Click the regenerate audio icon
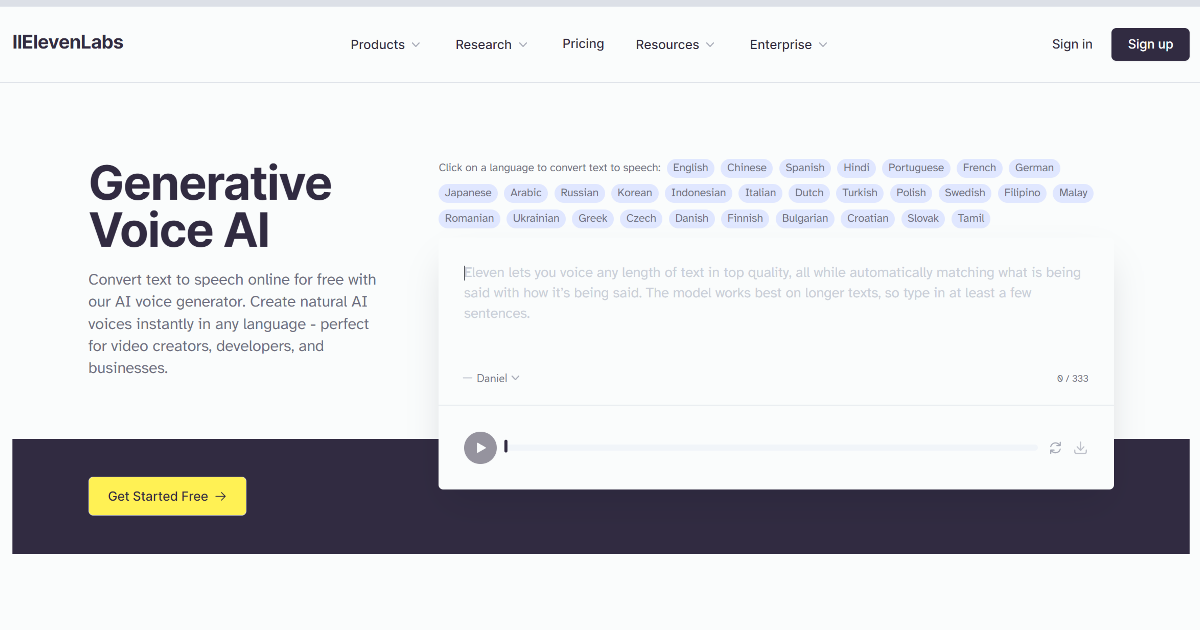 1055,448
